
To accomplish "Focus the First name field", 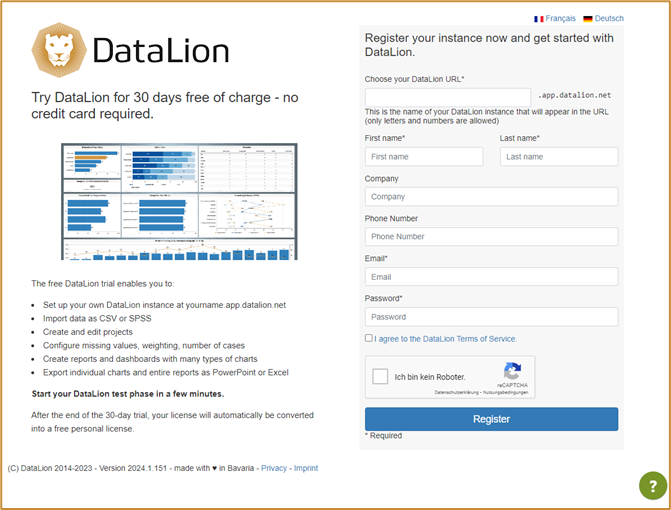I will (x=424, y=157).
